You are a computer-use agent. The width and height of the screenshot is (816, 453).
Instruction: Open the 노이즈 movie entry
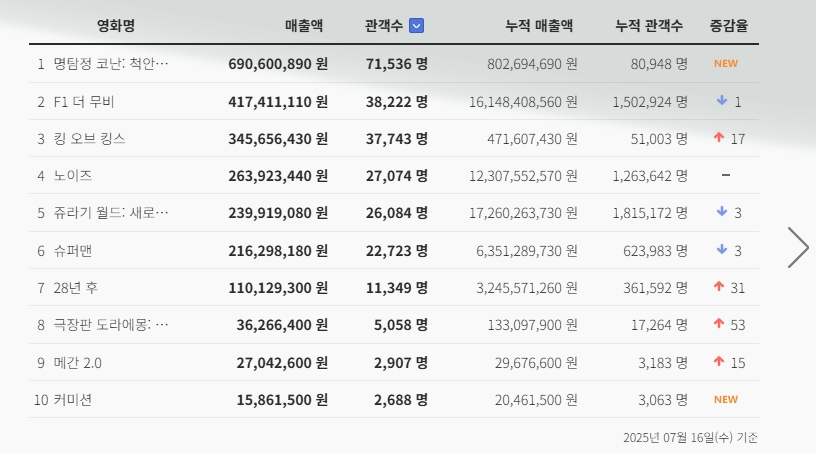point(71,176)
